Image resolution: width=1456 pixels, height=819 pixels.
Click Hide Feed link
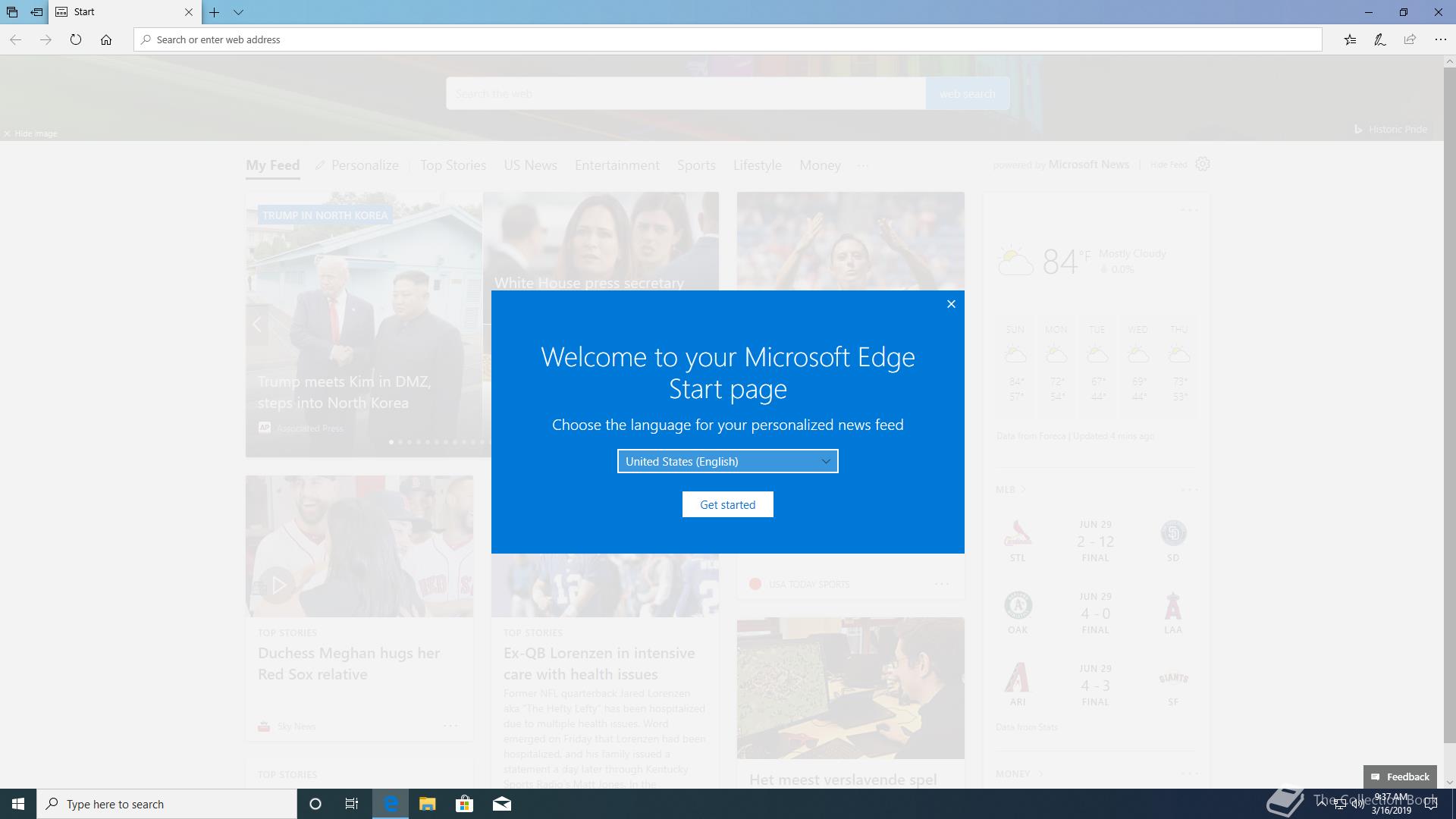pyautogui.click(x=1169, y=165)
